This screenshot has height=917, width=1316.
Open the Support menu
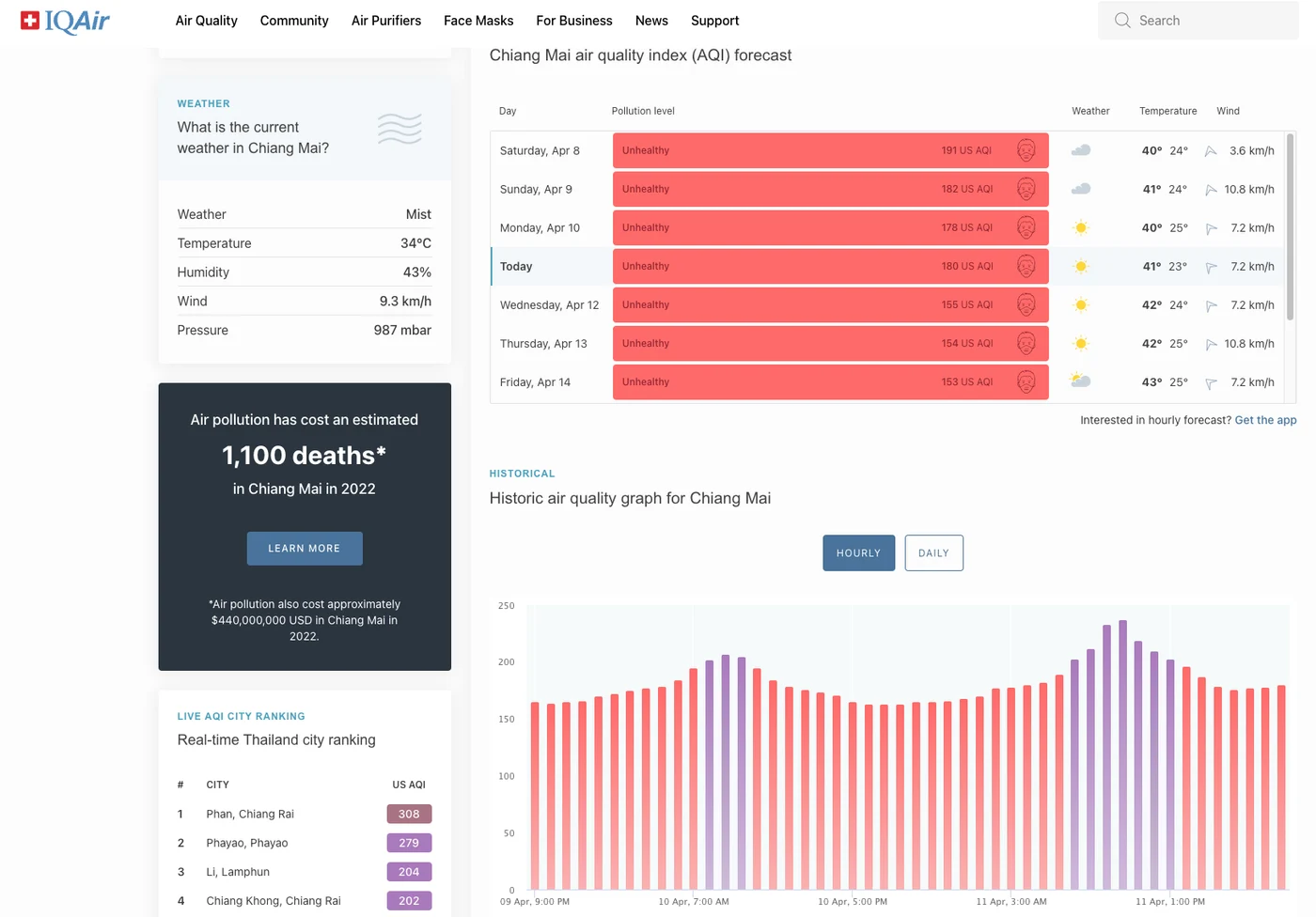[x=714, y=21]
